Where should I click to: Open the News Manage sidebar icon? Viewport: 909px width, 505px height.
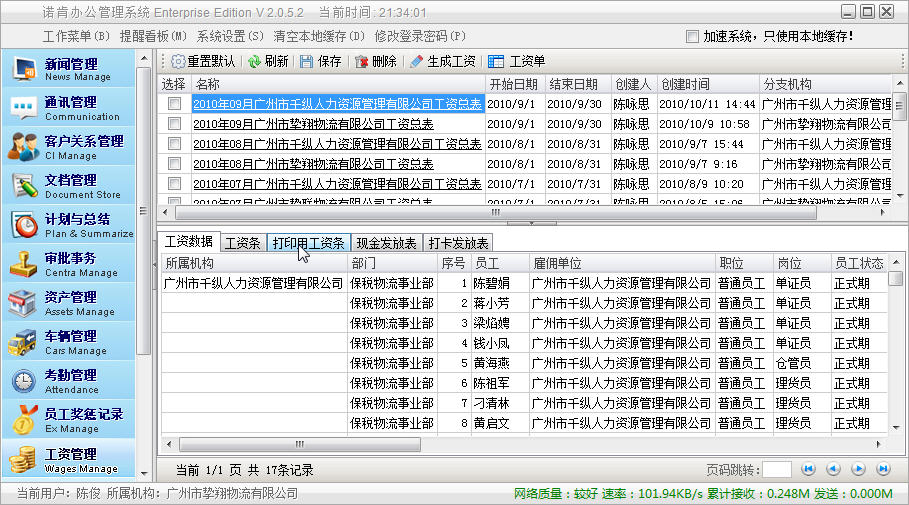coord(23,69)
